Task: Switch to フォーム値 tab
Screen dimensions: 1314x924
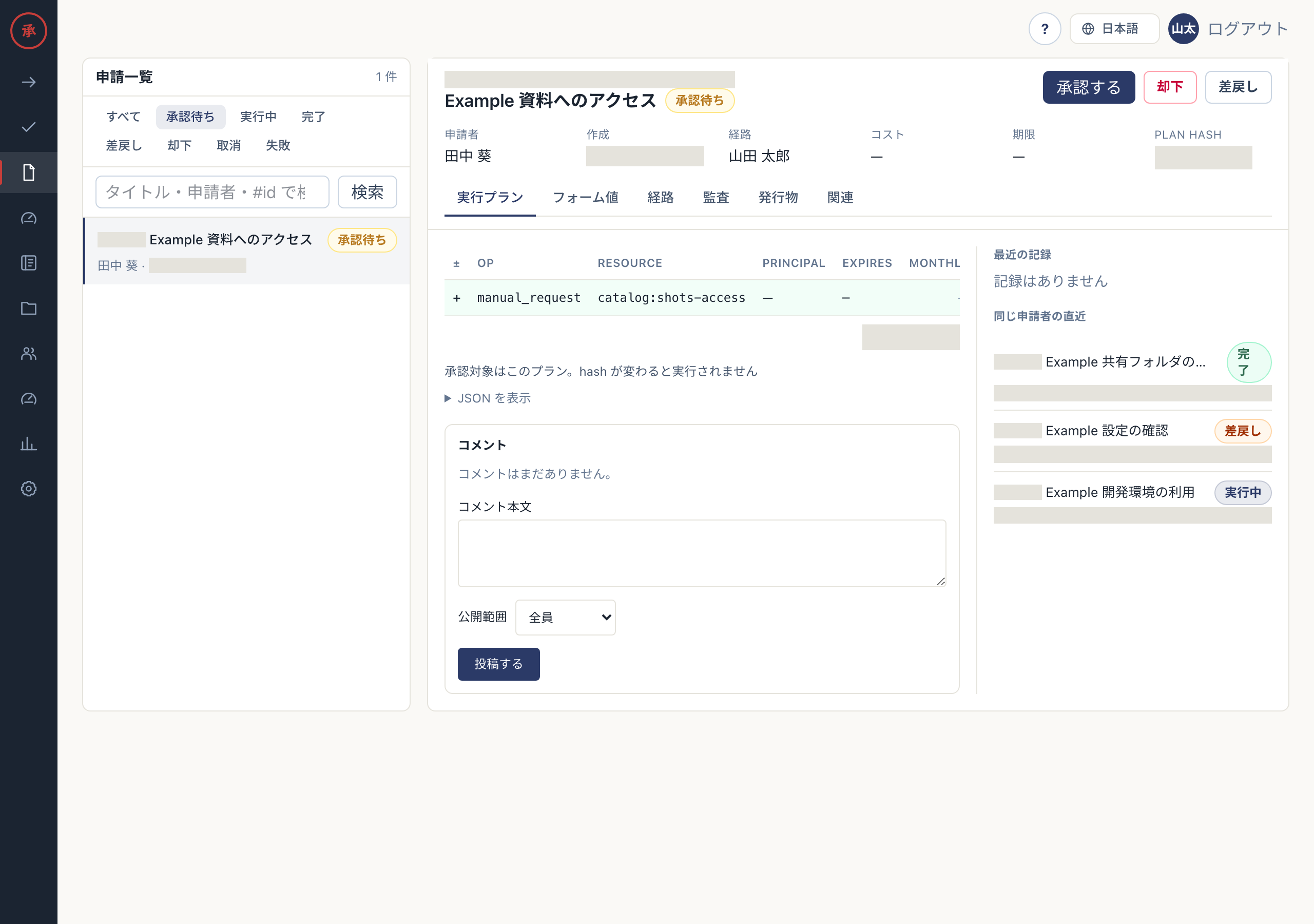Action: [x=586, y=198]
